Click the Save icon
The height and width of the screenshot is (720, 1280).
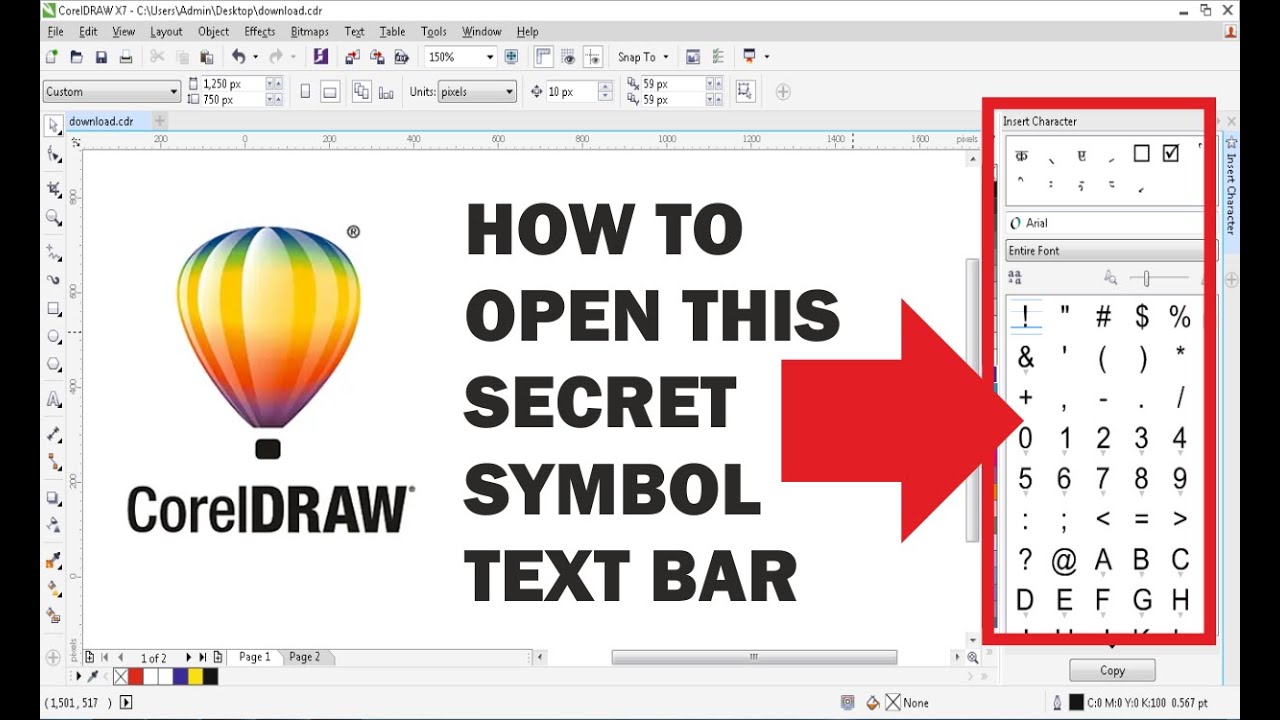click(101, 57)
